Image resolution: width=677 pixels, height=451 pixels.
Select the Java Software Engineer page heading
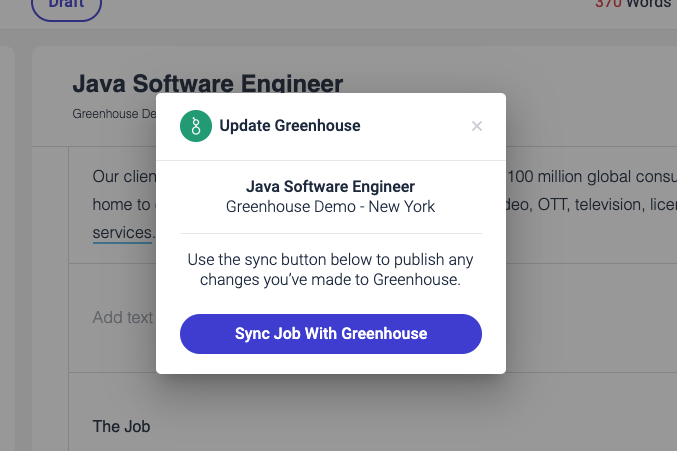208,83
